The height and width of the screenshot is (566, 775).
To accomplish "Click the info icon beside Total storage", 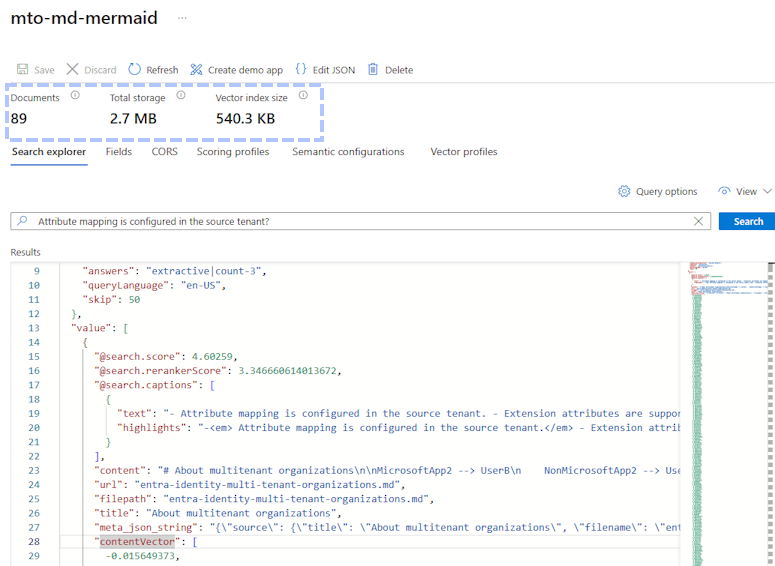I will pos(181,97).
